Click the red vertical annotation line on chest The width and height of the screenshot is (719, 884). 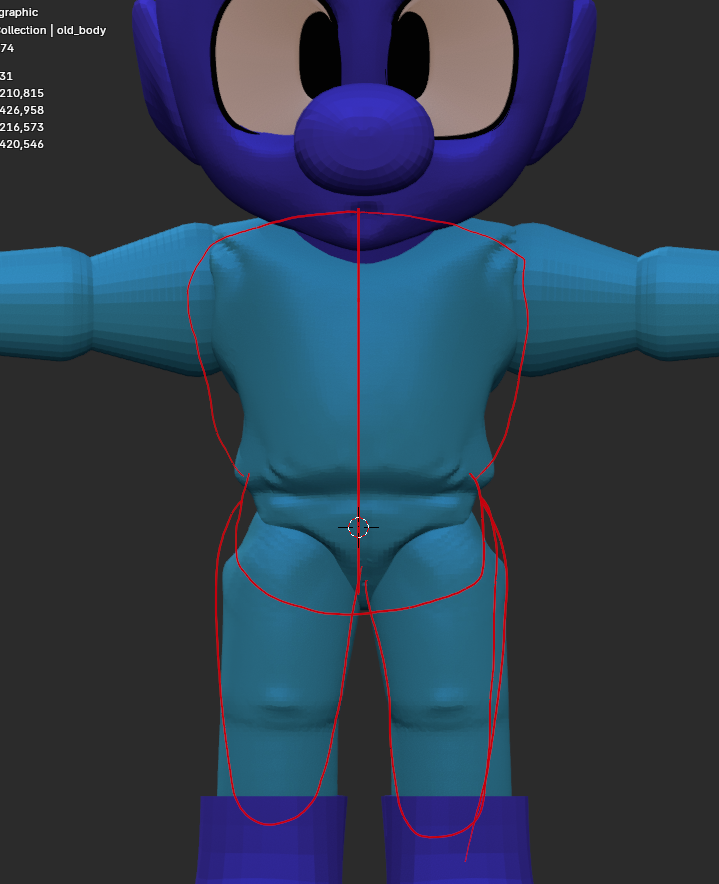(x=358, y=350)
